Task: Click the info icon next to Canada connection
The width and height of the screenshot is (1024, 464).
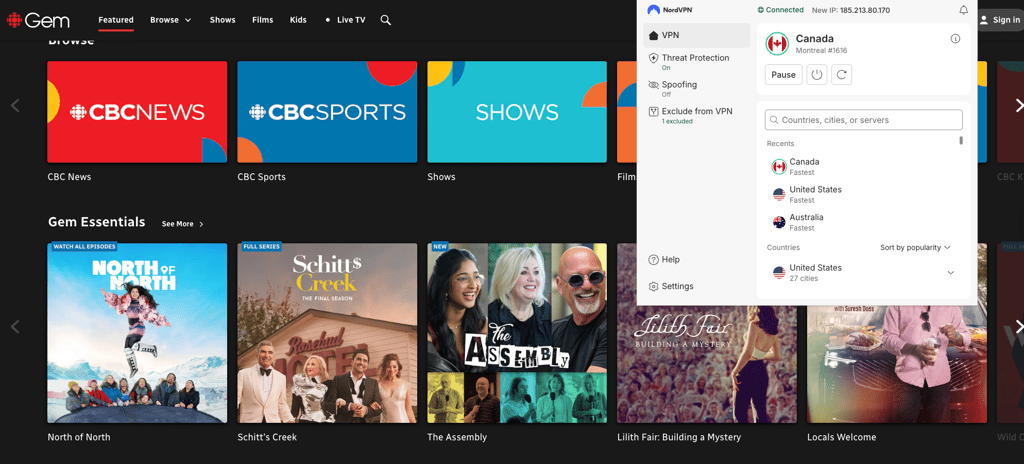Action: coord(955,39)
